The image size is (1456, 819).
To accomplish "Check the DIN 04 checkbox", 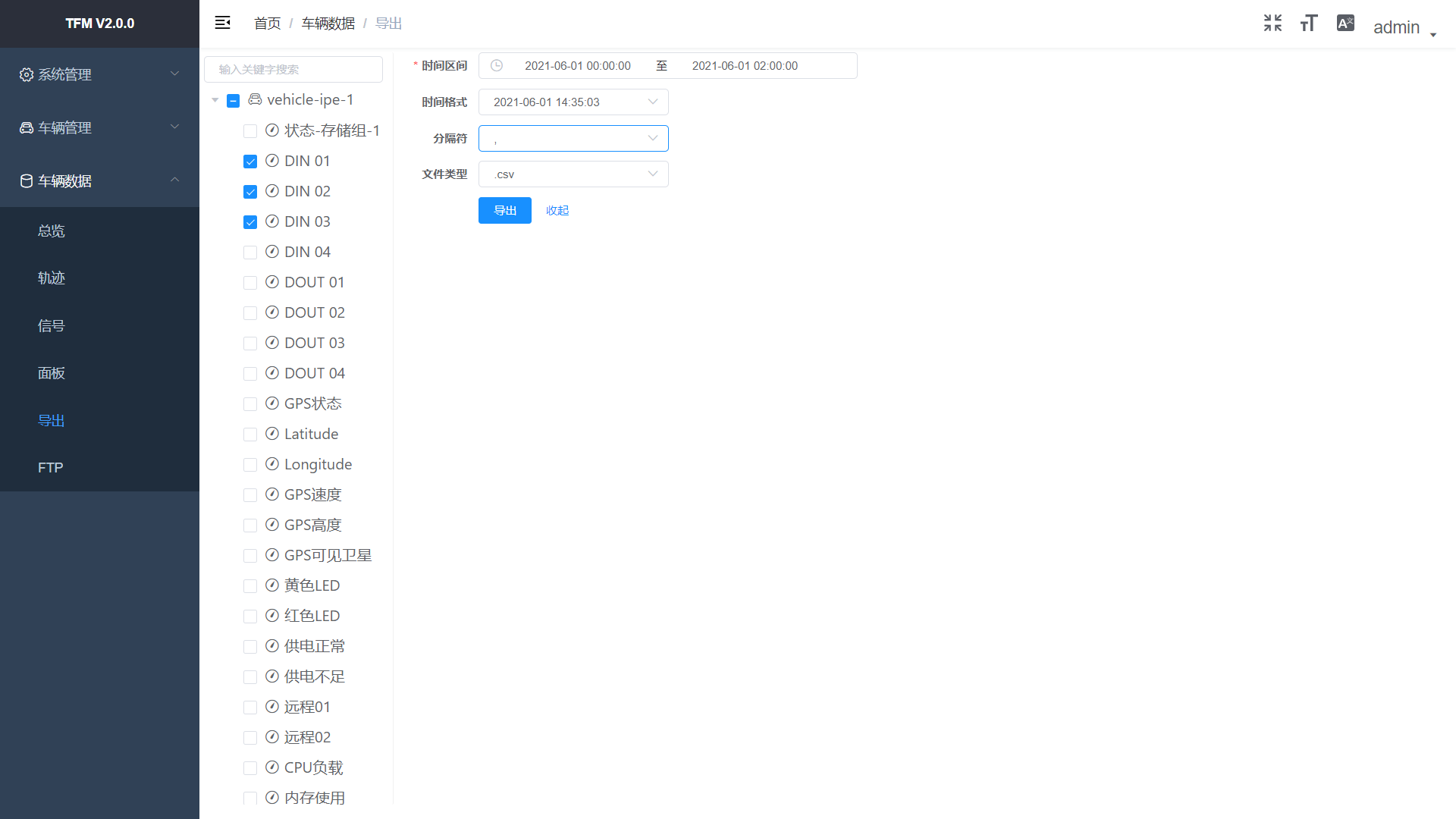I will coord(250,253).
